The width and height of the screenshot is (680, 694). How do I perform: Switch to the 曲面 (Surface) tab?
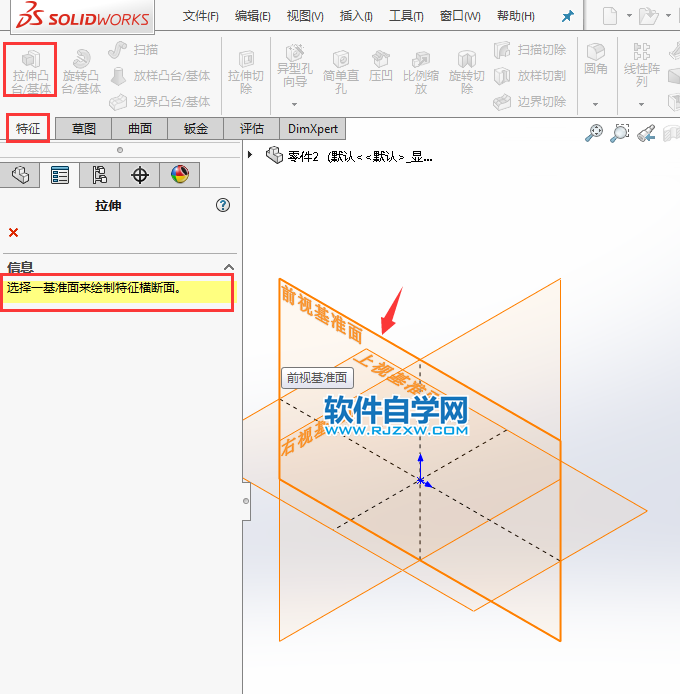coord(139,129)
